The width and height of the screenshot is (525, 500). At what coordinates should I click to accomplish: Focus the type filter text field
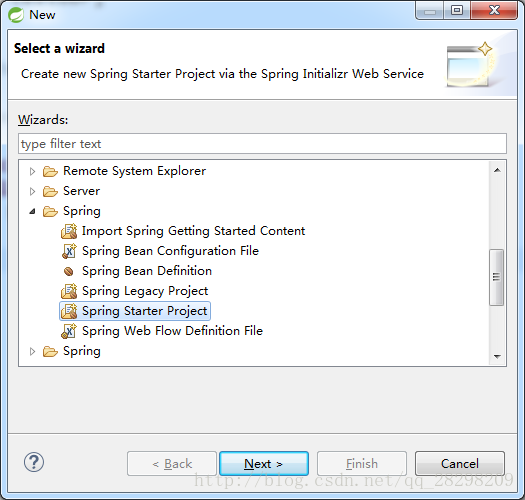click(x=262, y=144)
